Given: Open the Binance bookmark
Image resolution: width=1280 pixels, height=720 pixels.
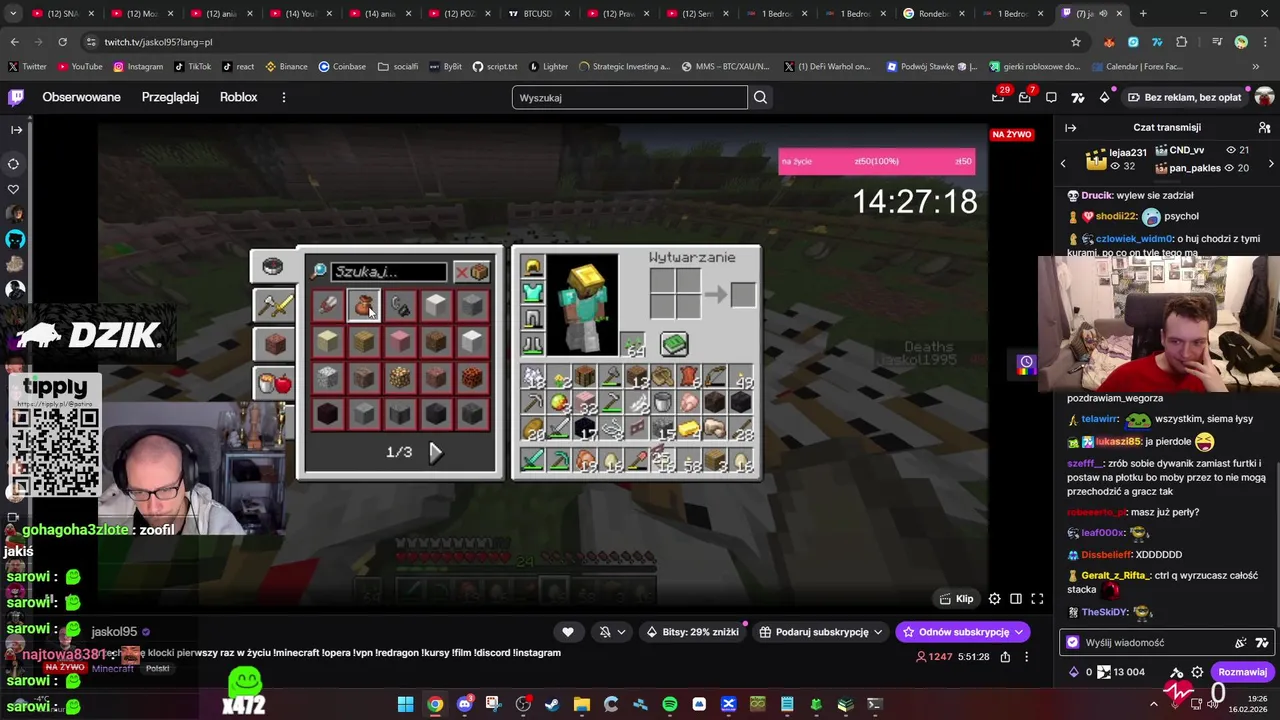Looking at the screenshot, I should (286, 67).
